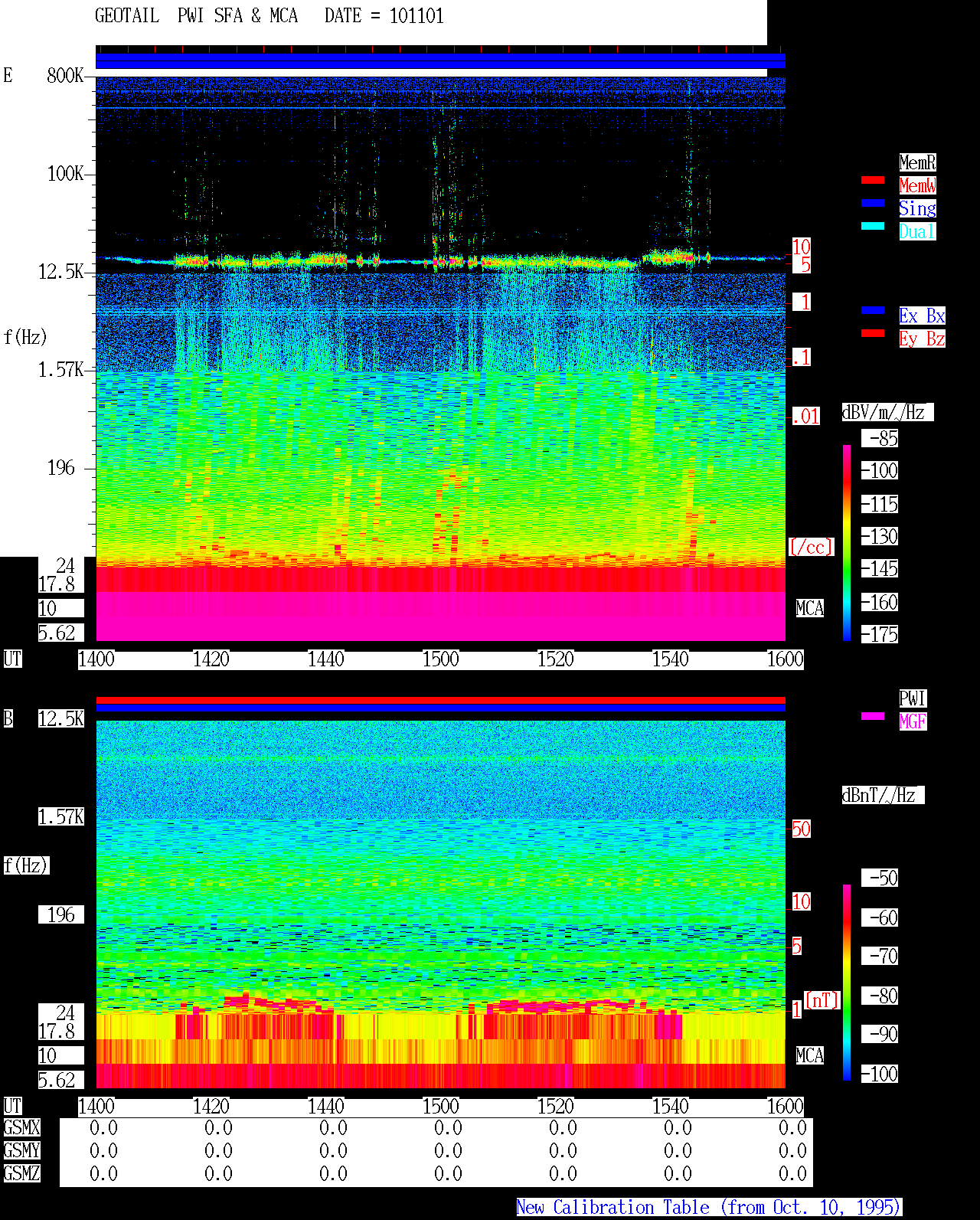Image resolution: width=980 pixels, height=1220 pixels.
Task: Click the electric field dBV colorbar
Action: tap(847, 542)
